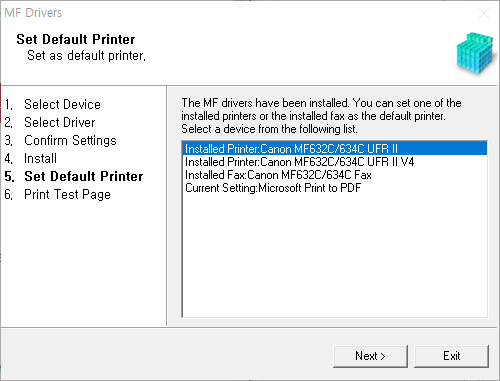Click step 2 Select Driver
Screen dimensions: 500x381
(50, 122)
